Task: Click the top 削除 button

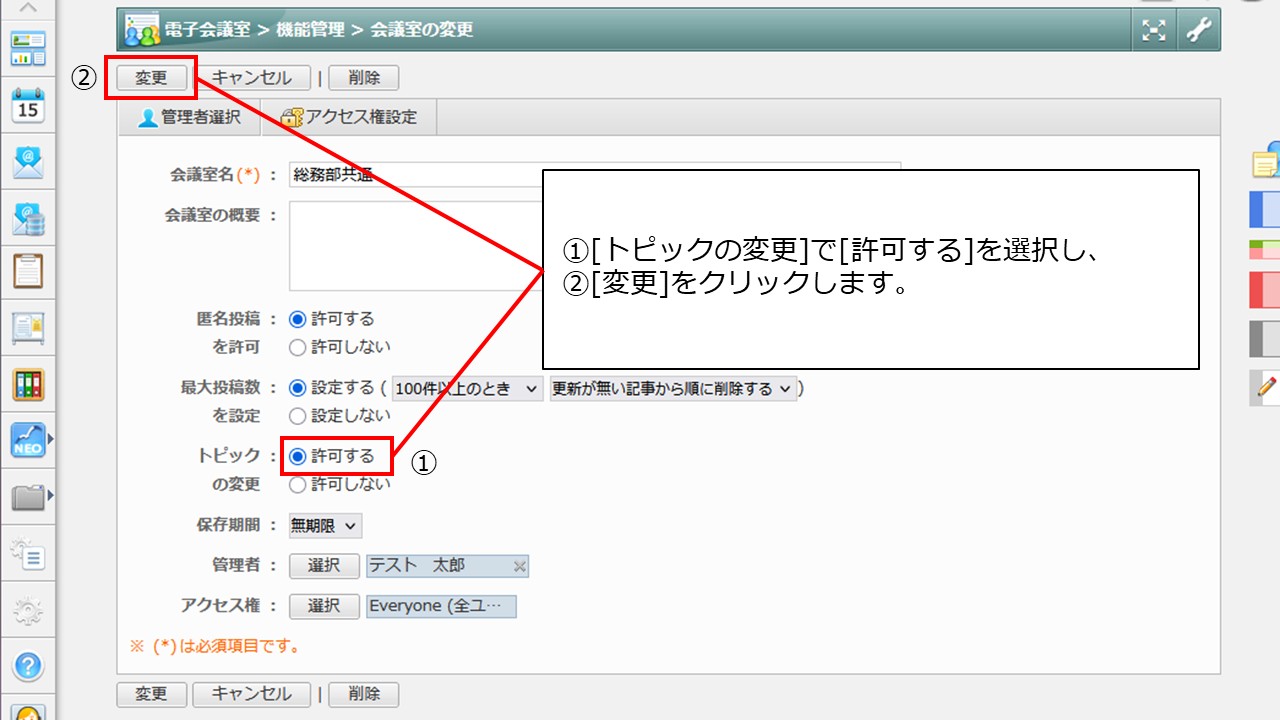Action: (x=363, y=78)
